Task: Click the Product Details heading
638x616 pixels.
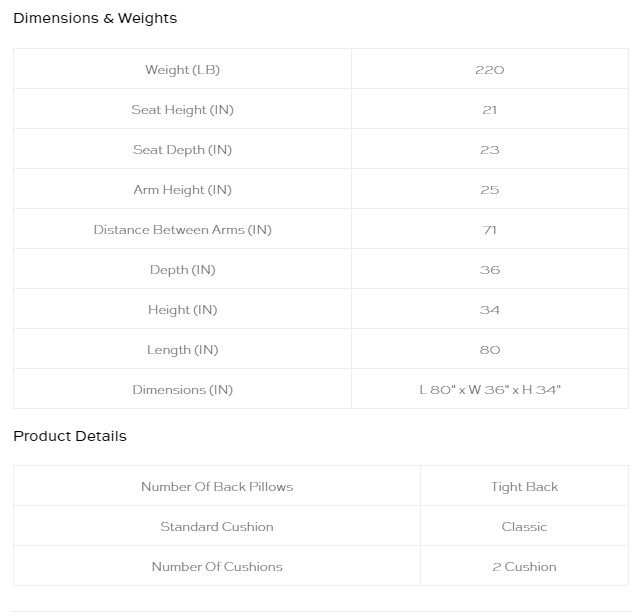Action: click(x=70, y=436)
